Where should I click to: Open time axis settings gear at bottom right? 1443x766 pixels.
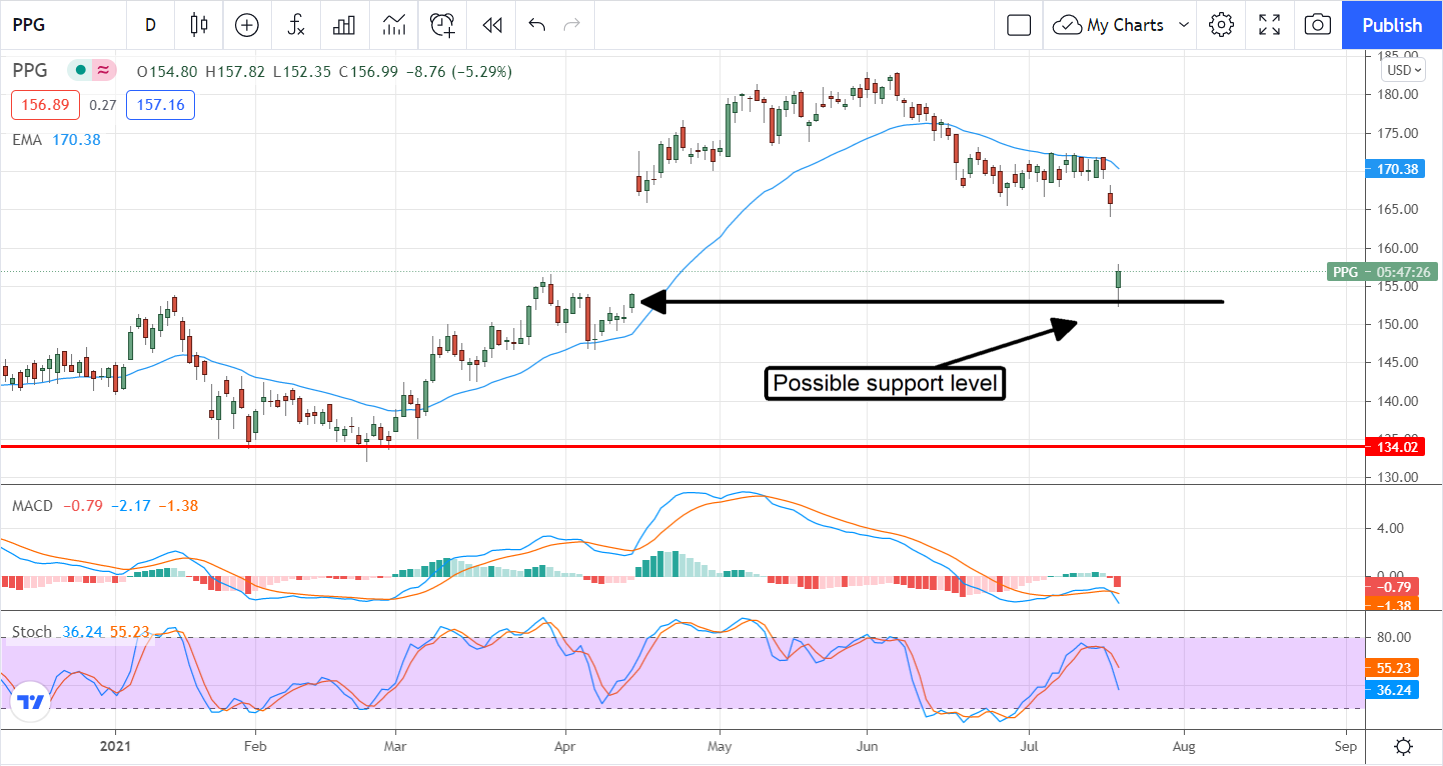click(x=1404, y=746)
